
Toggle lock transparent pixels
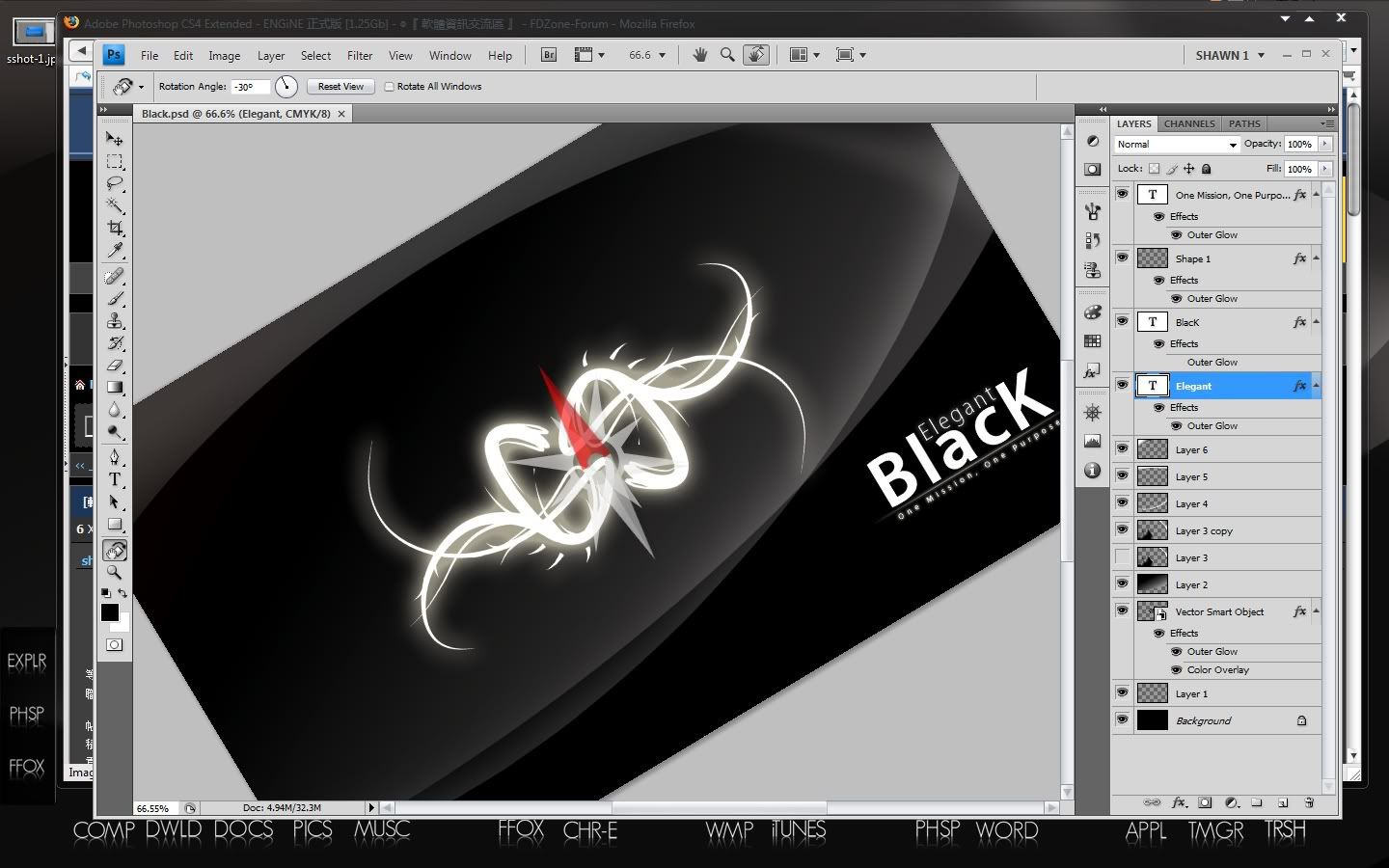point(1154,169)
